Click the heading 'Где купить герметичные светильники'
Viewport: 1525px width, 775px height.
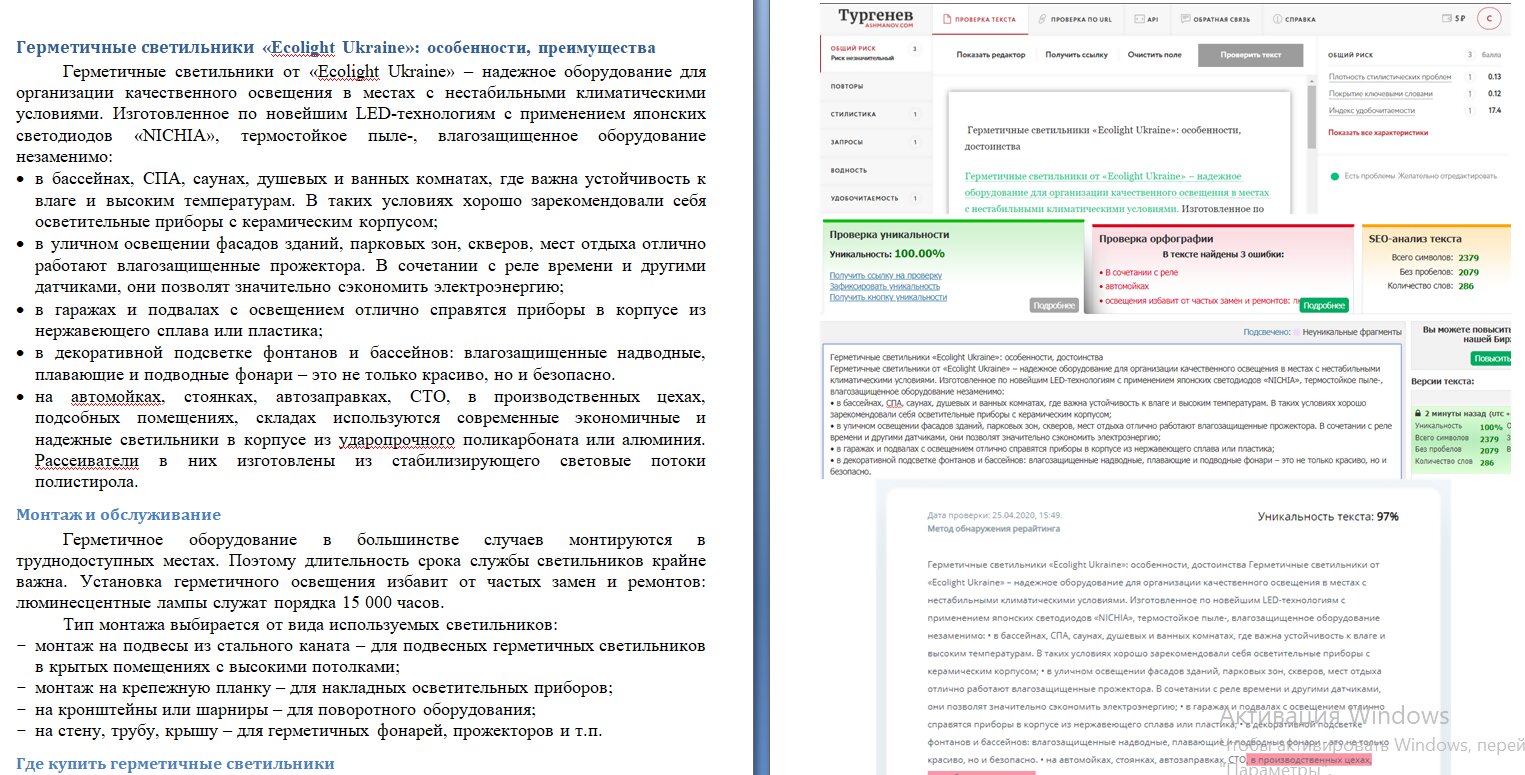pyautogui.click(x=176, y=764)
